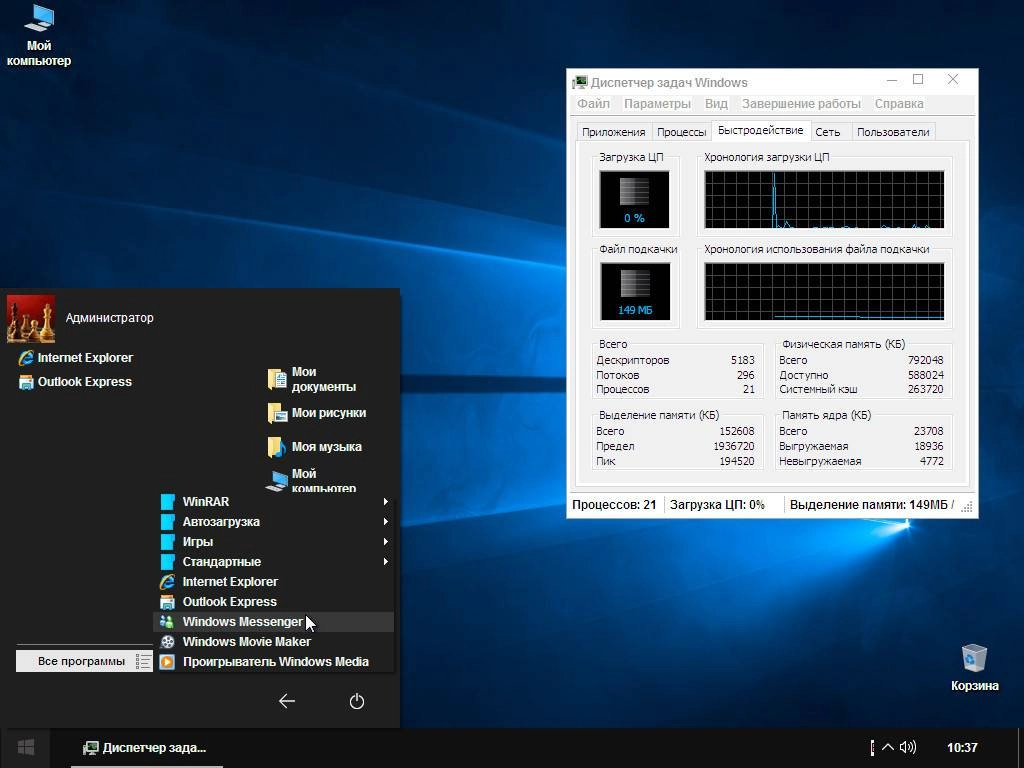Click Системный кэш value 263720
Image resolution: width=1024 pixels, height=768 pixels.
point(925,389)
